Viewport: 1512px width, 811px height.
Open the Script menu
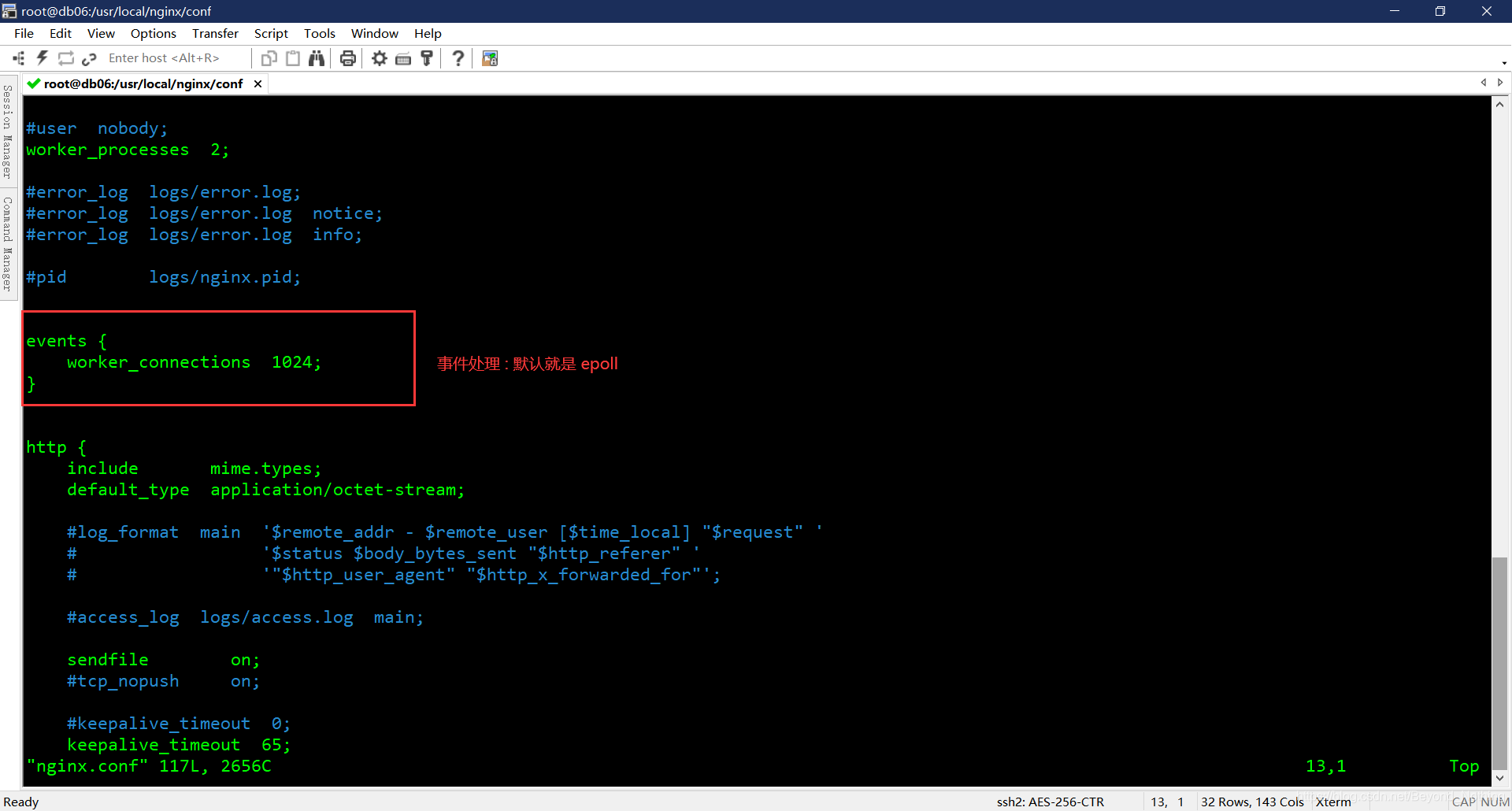[271, 33]
